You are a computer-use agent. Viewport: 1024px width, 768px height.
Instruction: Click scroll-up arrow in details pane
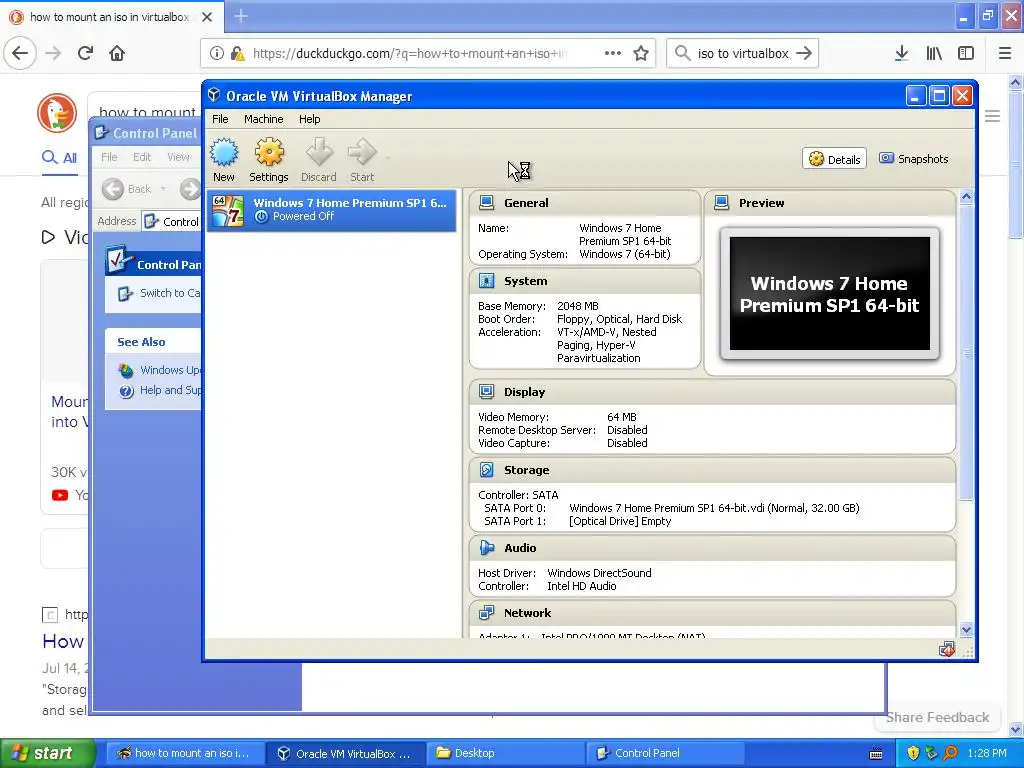coord(966,197)
